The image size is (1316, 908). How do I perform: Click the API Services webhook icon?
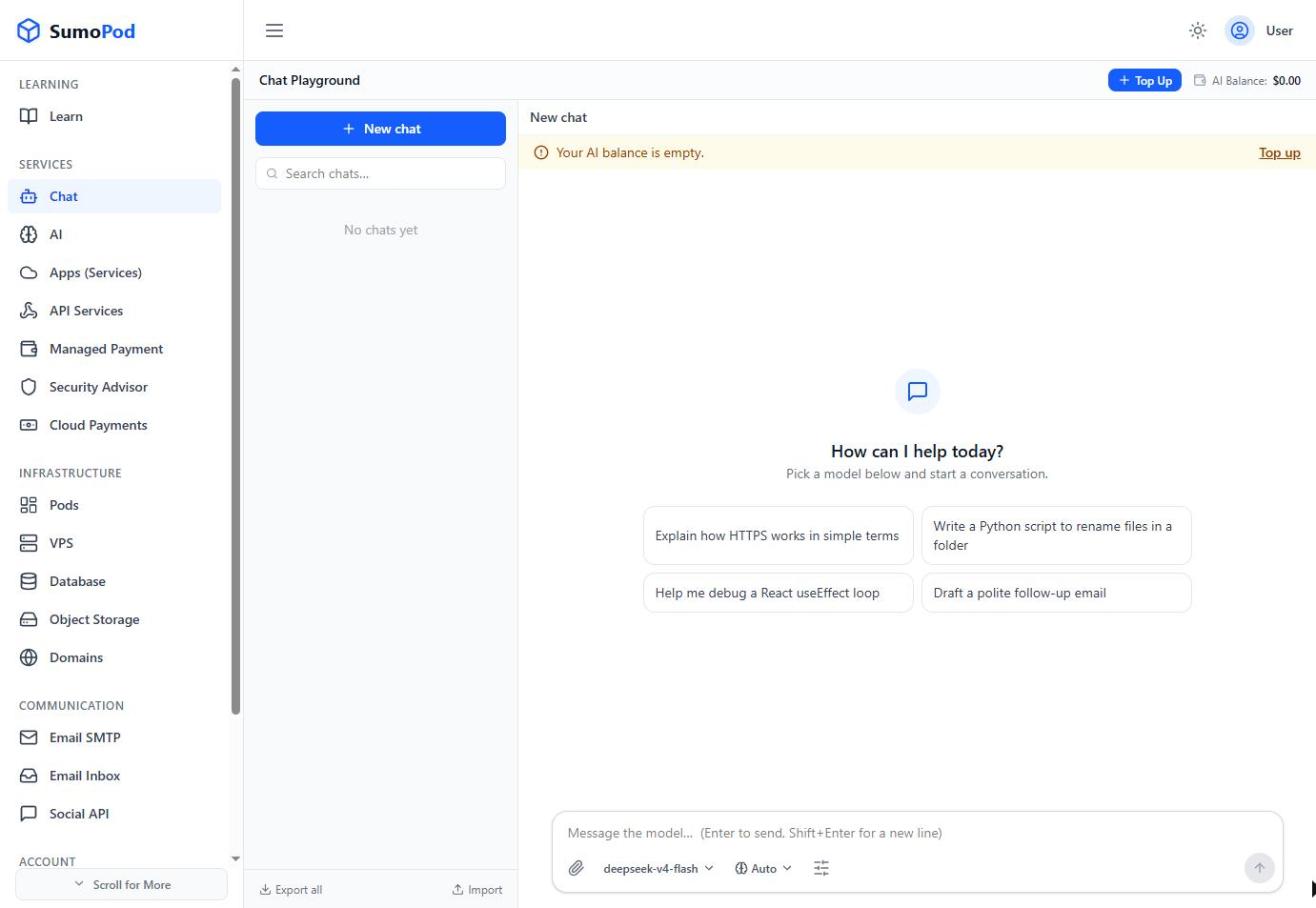(29, 310)
